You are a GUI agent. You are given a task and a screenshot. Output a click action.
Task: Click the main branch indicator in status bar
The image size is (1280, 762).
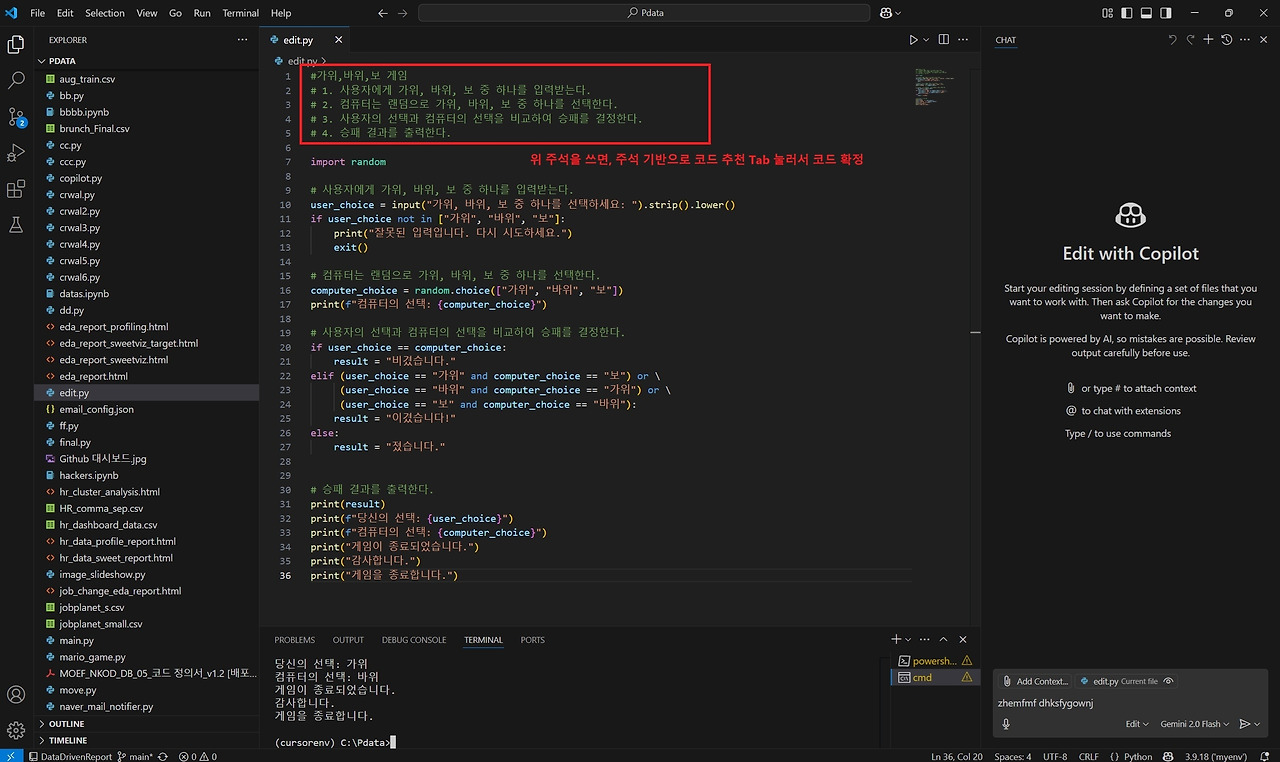[x=136, y=756]
